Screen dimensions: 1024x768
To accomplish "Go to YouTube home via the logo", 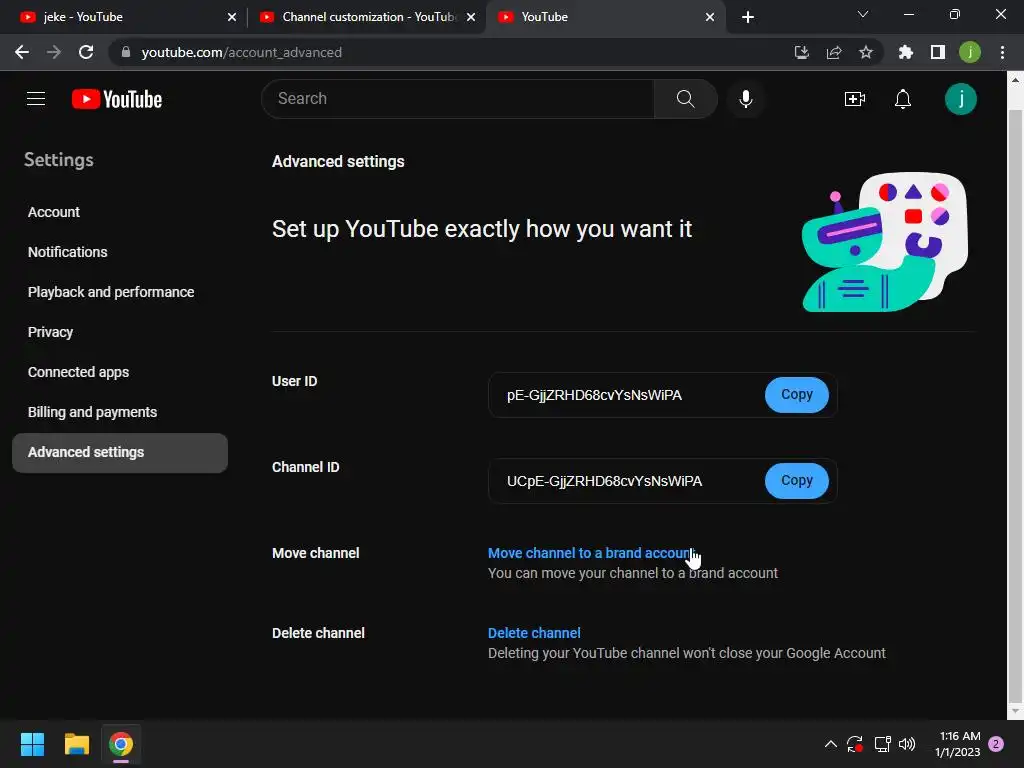I will point(117,99).
